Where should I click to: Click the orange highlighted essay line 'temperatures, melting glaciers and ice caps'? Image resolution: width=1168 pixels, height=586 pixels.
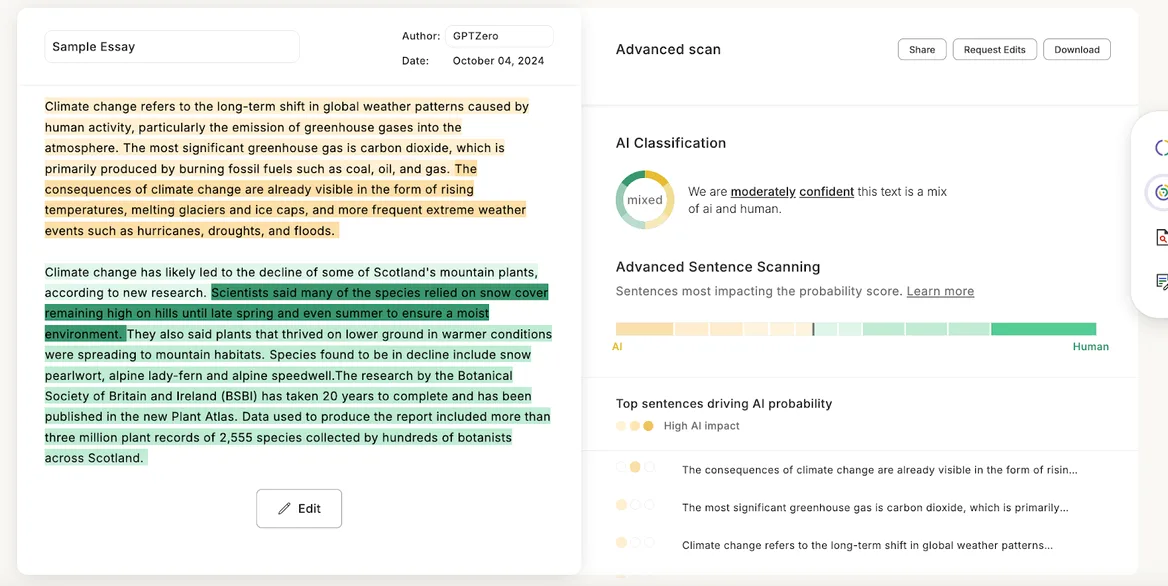click(285, 210)
